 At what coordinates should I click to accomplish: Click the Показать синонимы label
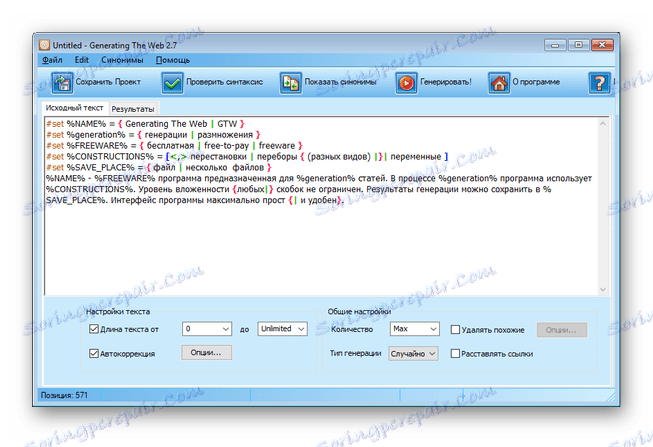(340, 82)
